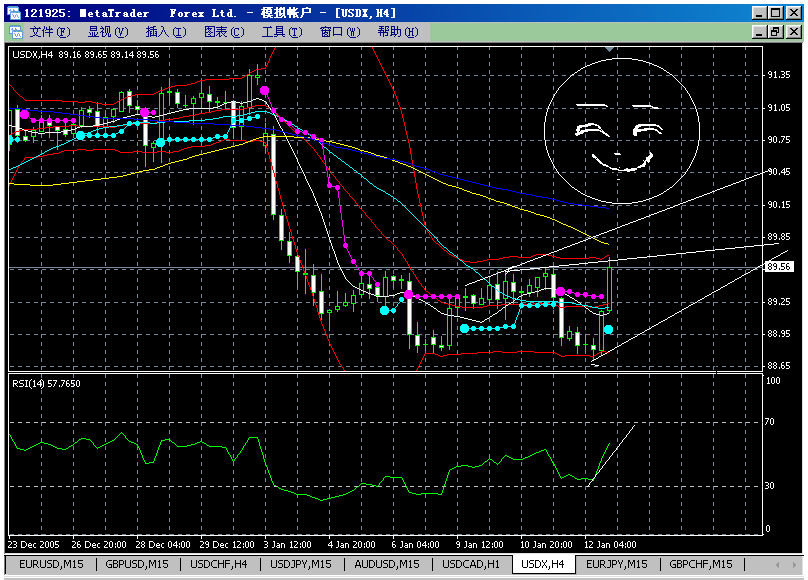Image resolution: width=808 pixels, height=580 pixels.
Task: Open the 窗口(W) window menu
Action: coord(340,32)
